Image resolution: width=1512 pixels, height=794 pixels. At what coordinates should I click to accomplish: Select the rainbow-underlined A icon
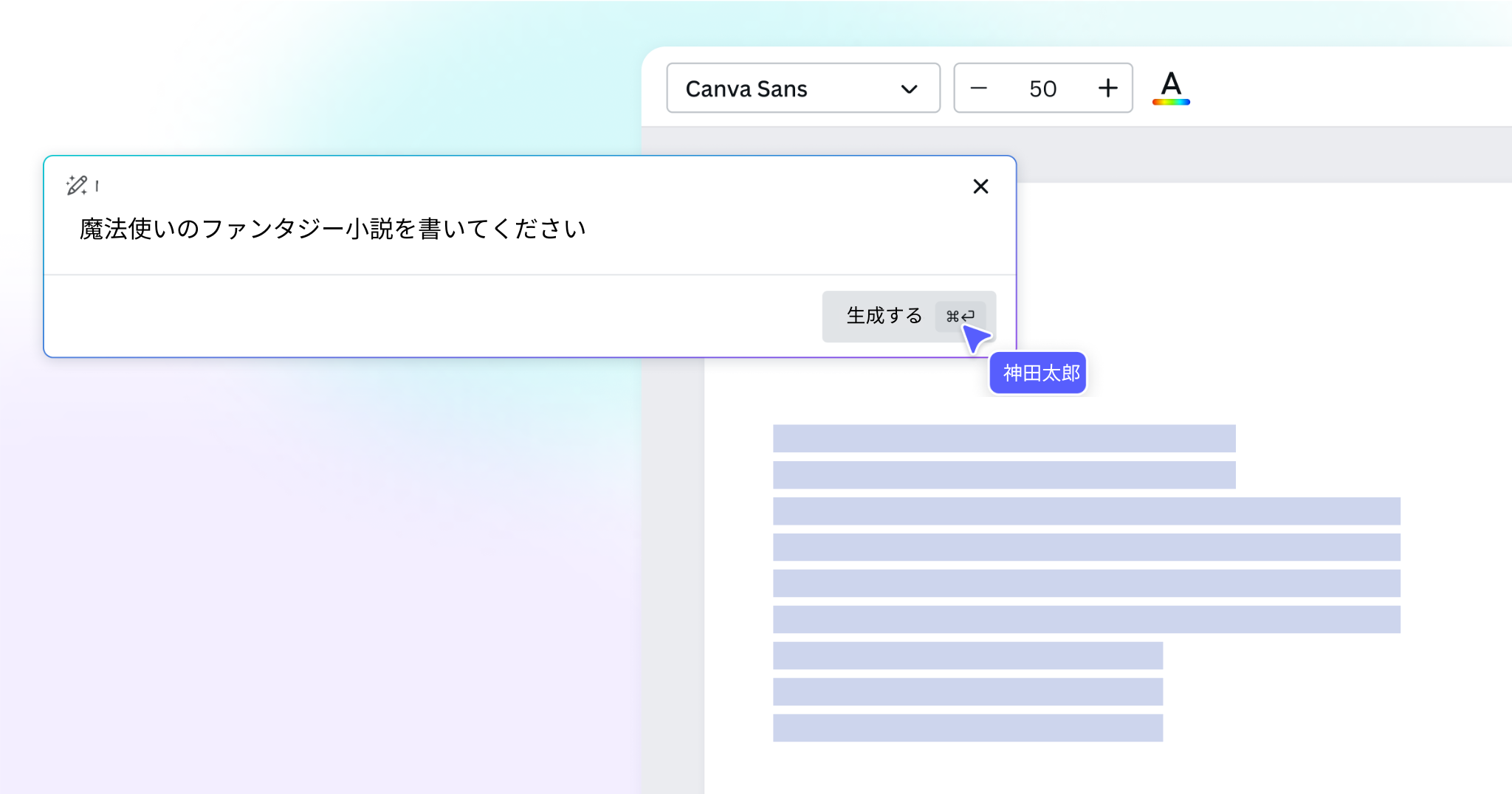pyautogui.click(x=1172, y=88)
